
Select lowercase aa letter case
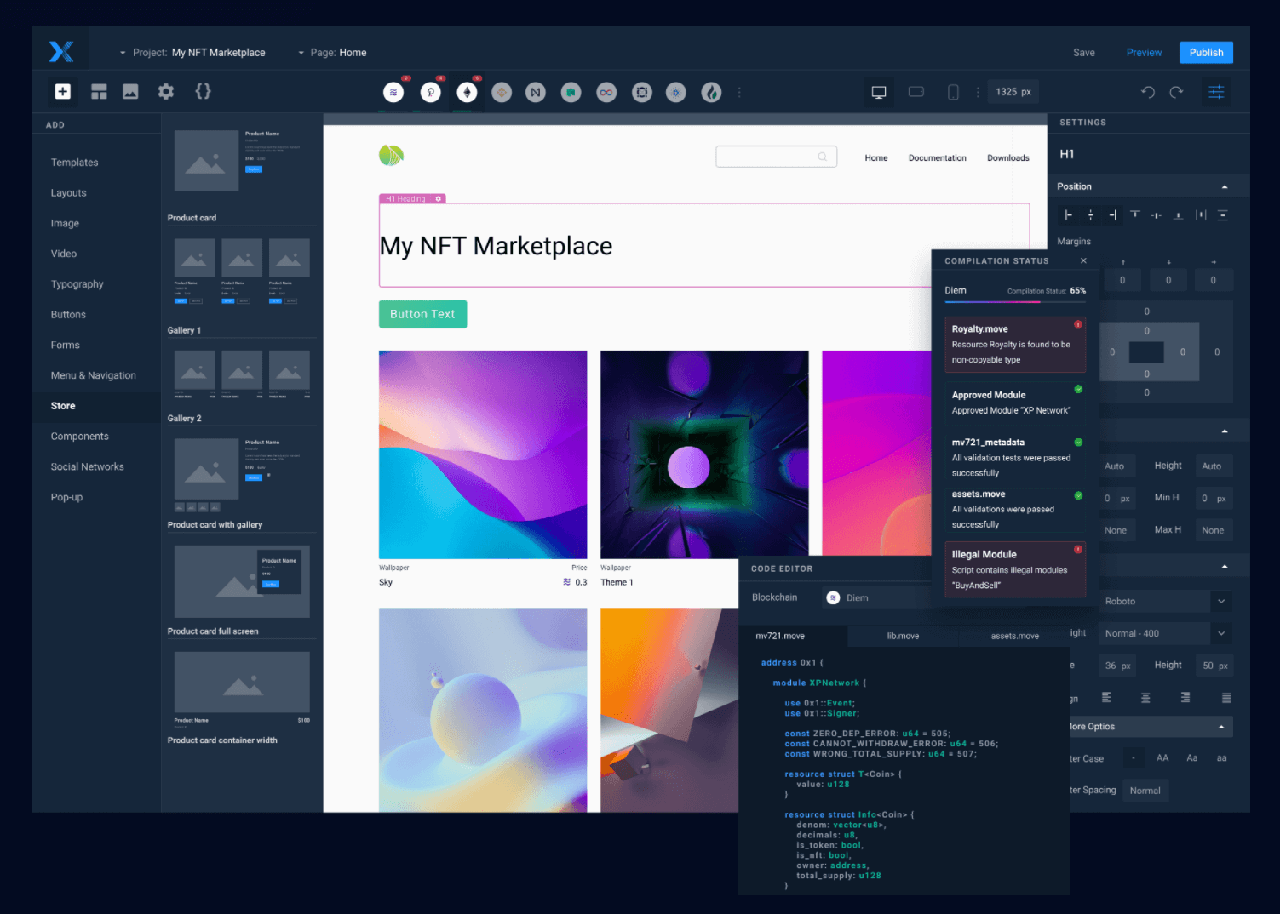tap(1222, 758)
